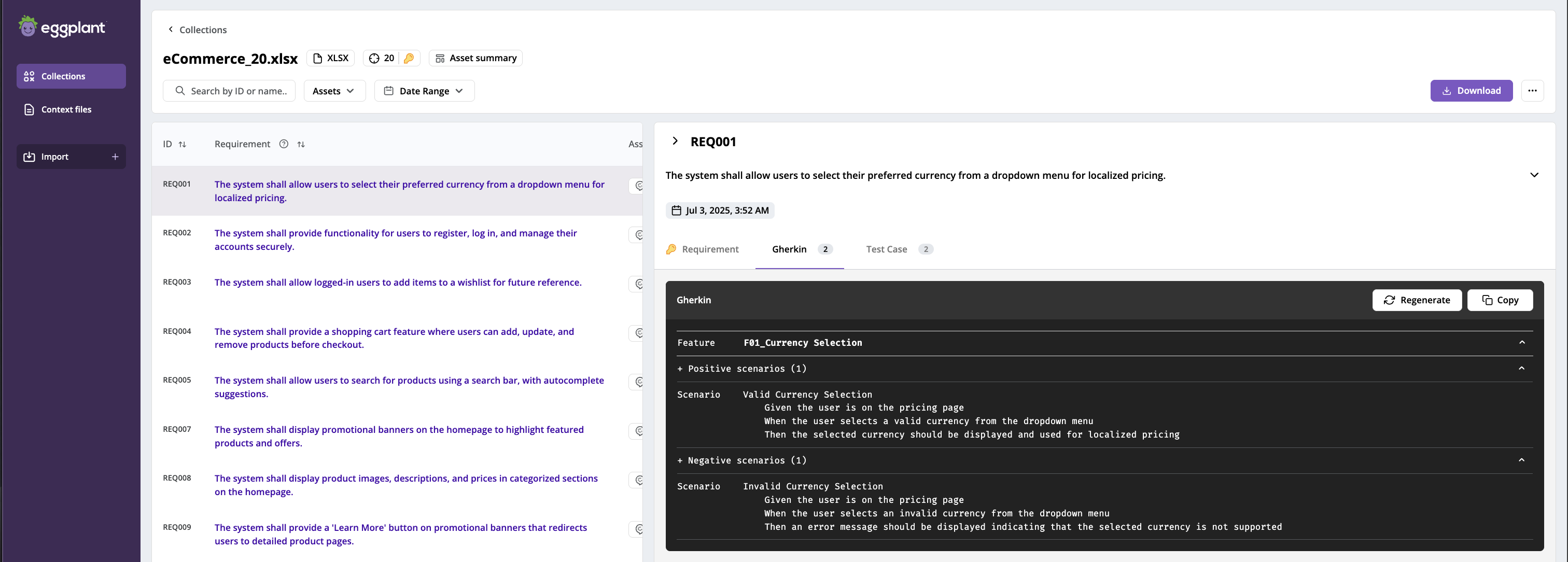Click the Download button
The width and height of the screenshot is (1568, 562).
click(x=1471, y=91)
